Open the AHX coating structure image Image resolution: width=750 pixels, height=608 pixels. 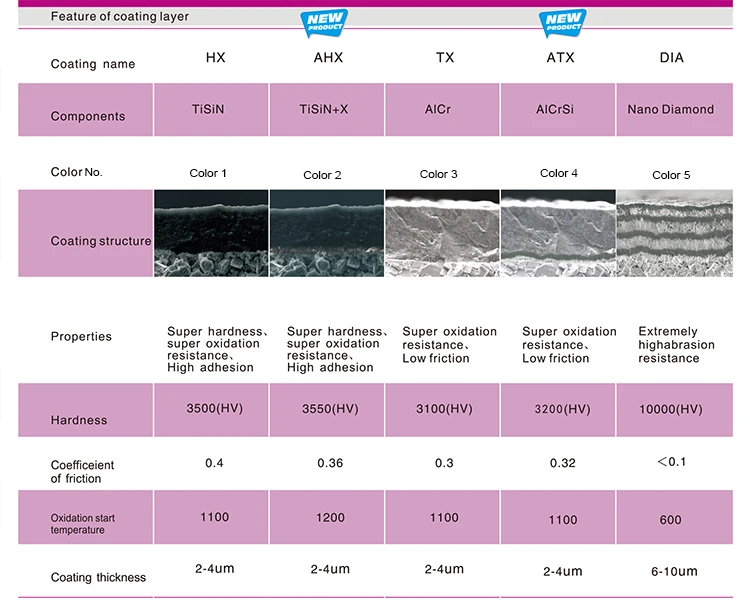point(327,233)
